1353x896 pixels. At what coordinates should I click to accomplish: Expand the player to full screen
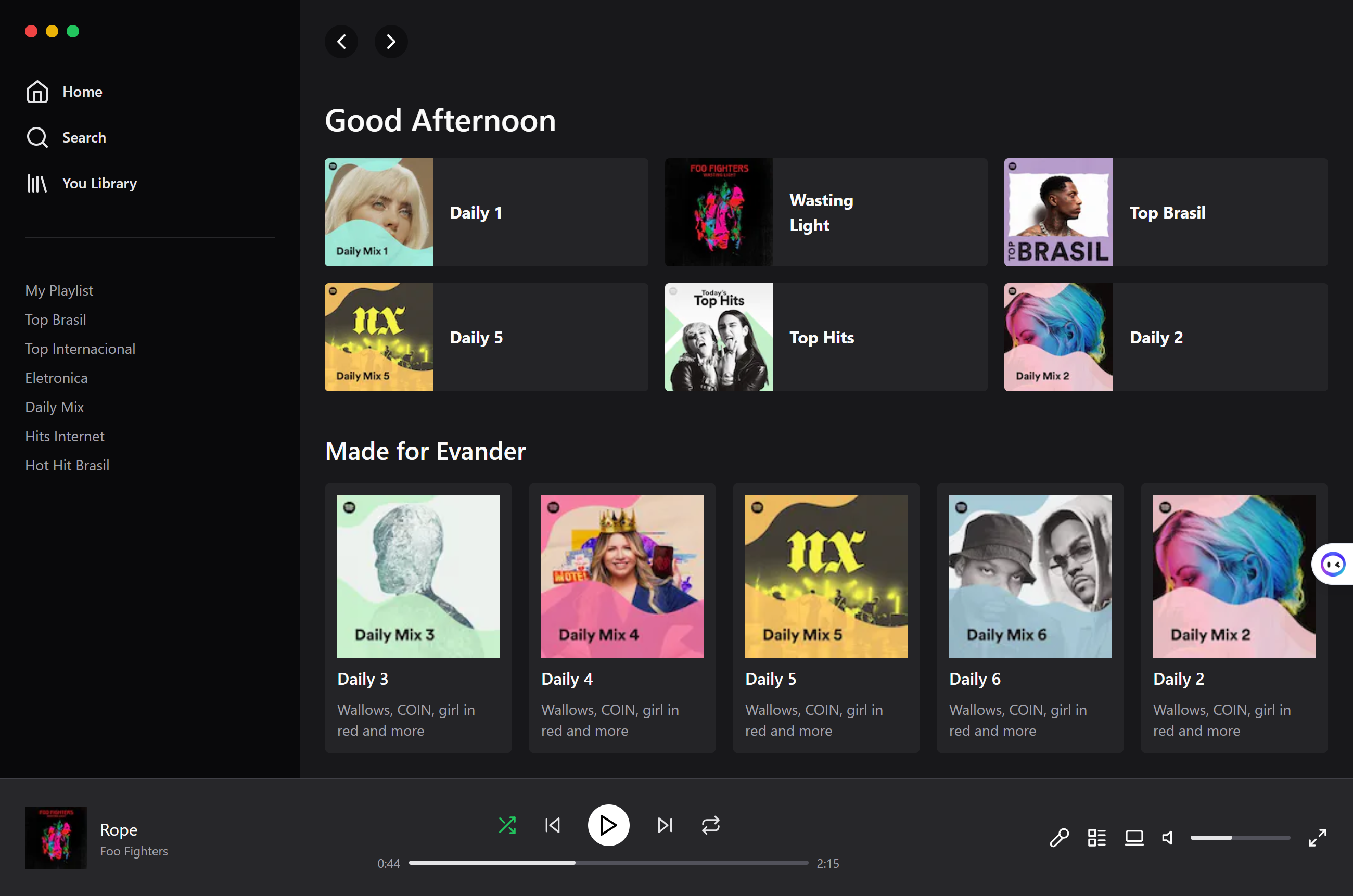tap(1317, 838)
